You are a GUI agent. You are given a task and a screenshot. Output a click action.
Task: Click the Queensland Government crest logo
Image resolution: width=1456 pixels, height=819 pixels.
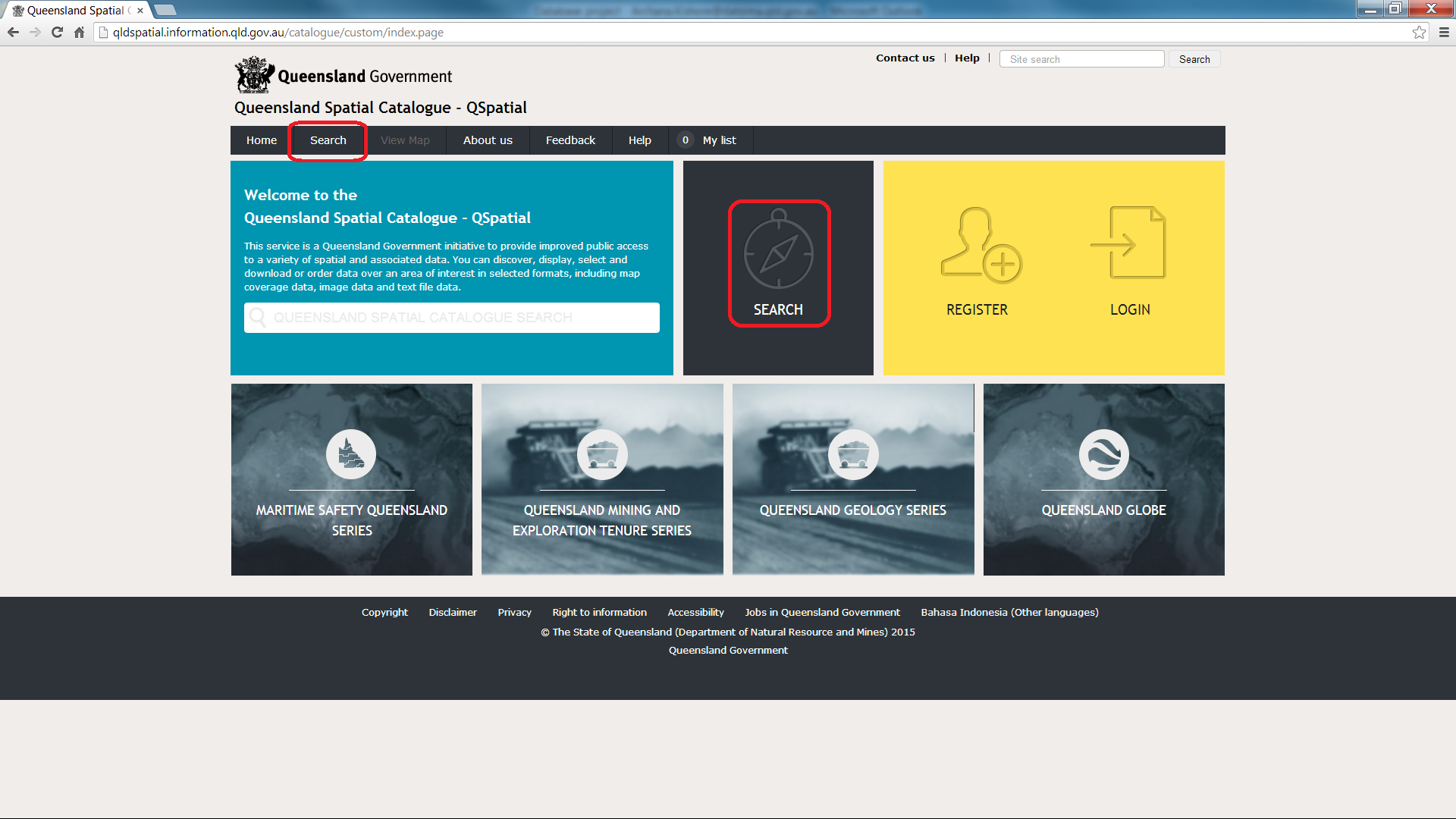point(253,75)
